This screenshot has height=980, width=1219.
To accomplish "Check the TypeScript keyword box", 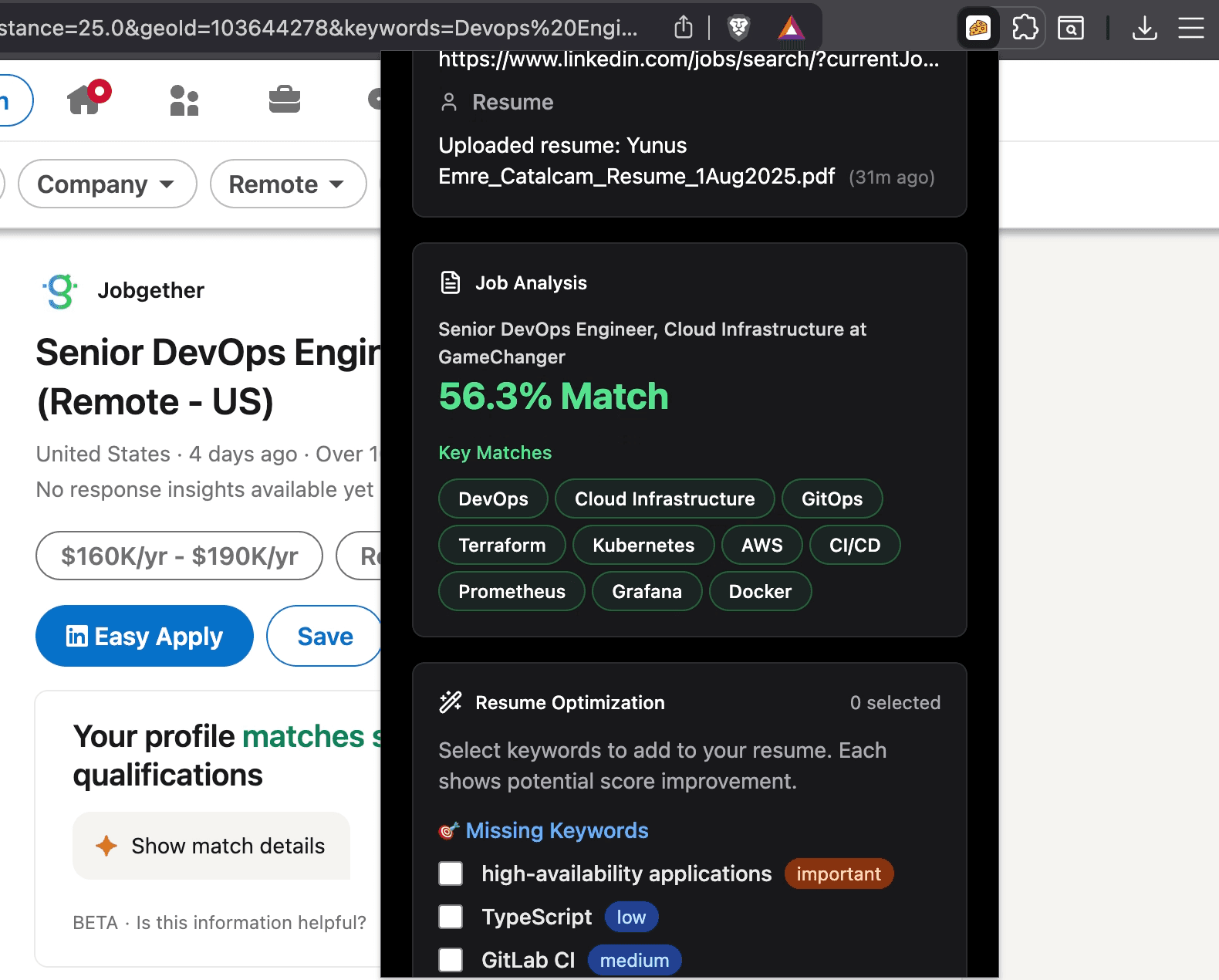I will tap(451, 917).
